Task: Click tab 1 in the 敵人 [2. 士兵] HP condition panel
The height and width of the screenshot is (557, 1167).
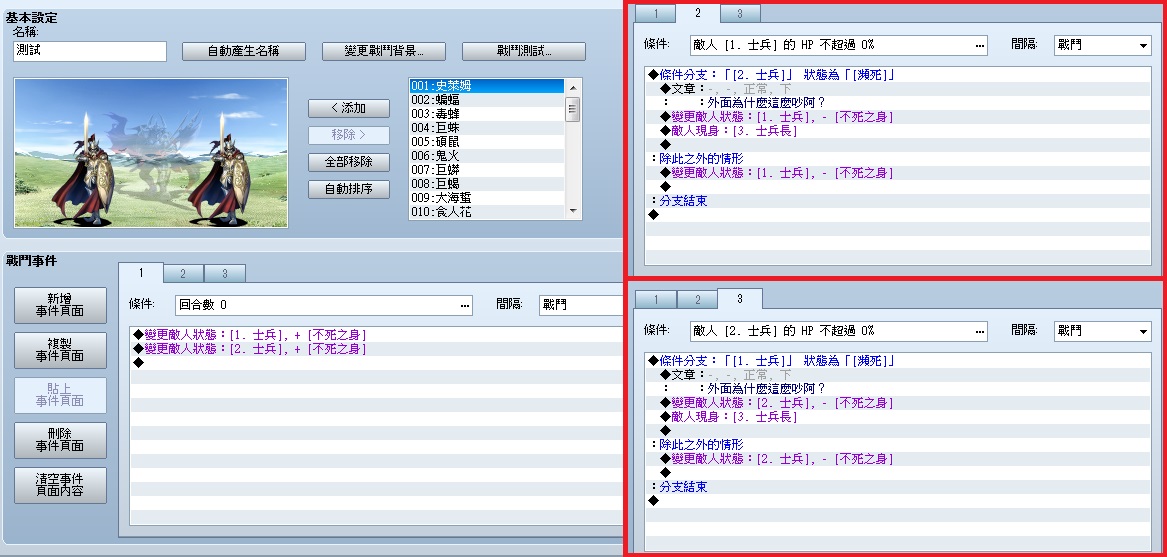Action: 655,299
